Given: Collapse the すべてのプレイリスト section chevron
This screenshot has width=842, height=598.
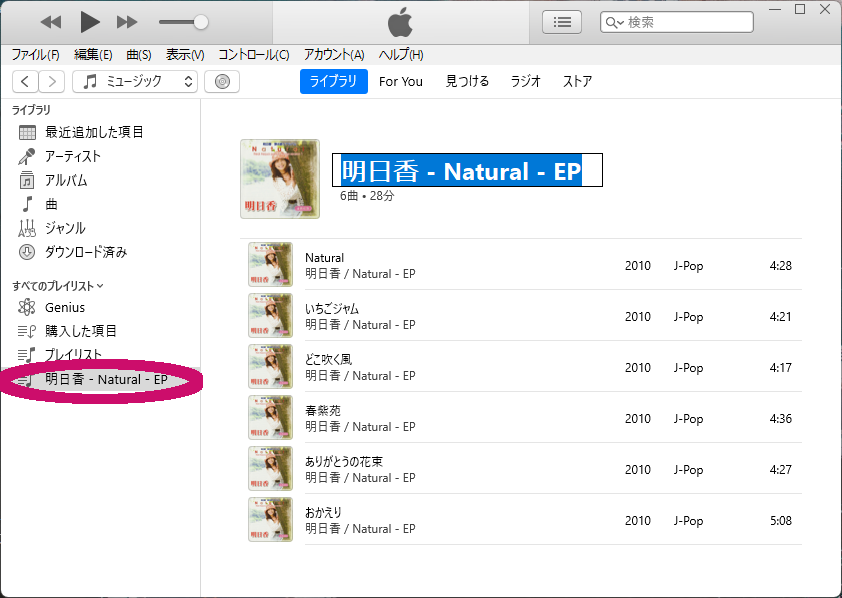Looking at the screenshot, I should click(100, 286).
